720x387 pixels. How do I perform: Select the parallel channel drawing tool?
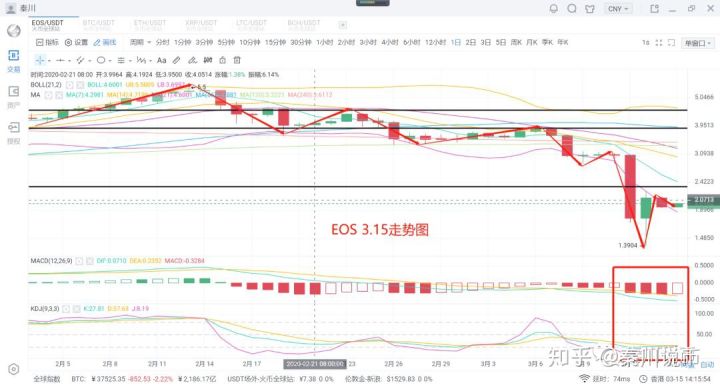tap(80, 60)
